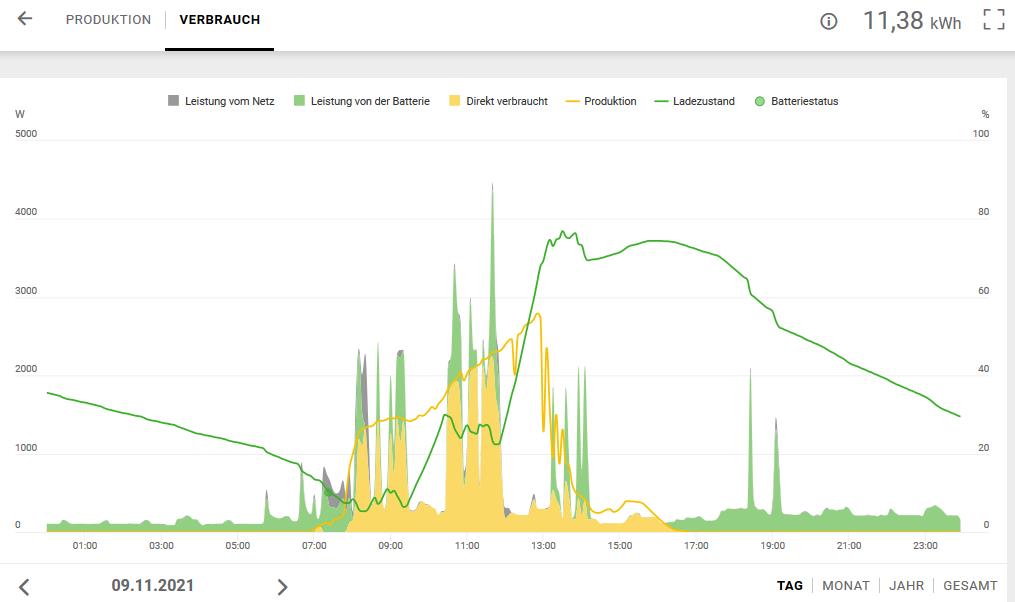The height and width of the screenshot is (602, 1015).
Task: Go to the previous day arrow
Action: point(24,587)
